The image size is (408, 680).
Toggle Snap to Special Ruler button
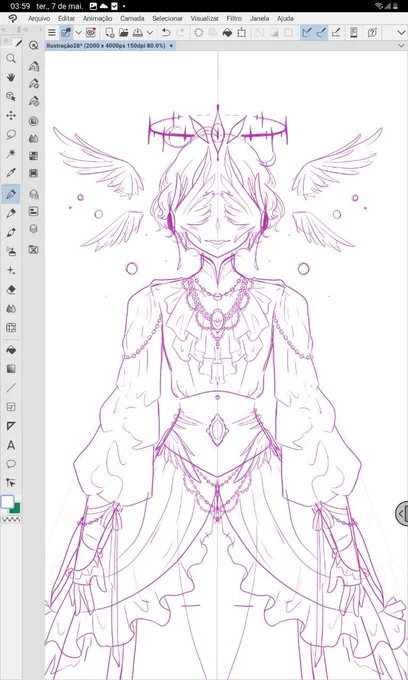tap(321, 33)
